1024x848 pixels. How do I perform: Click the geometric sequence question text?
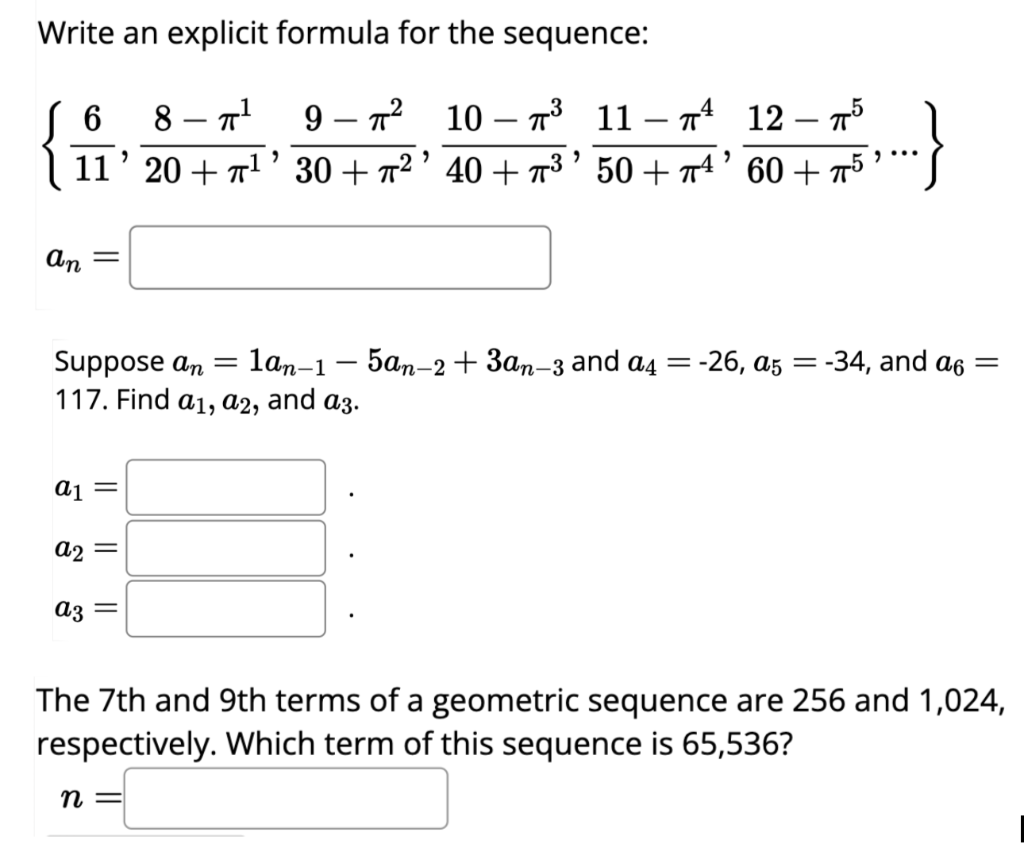pyautogui.click(x=500, y=720)
